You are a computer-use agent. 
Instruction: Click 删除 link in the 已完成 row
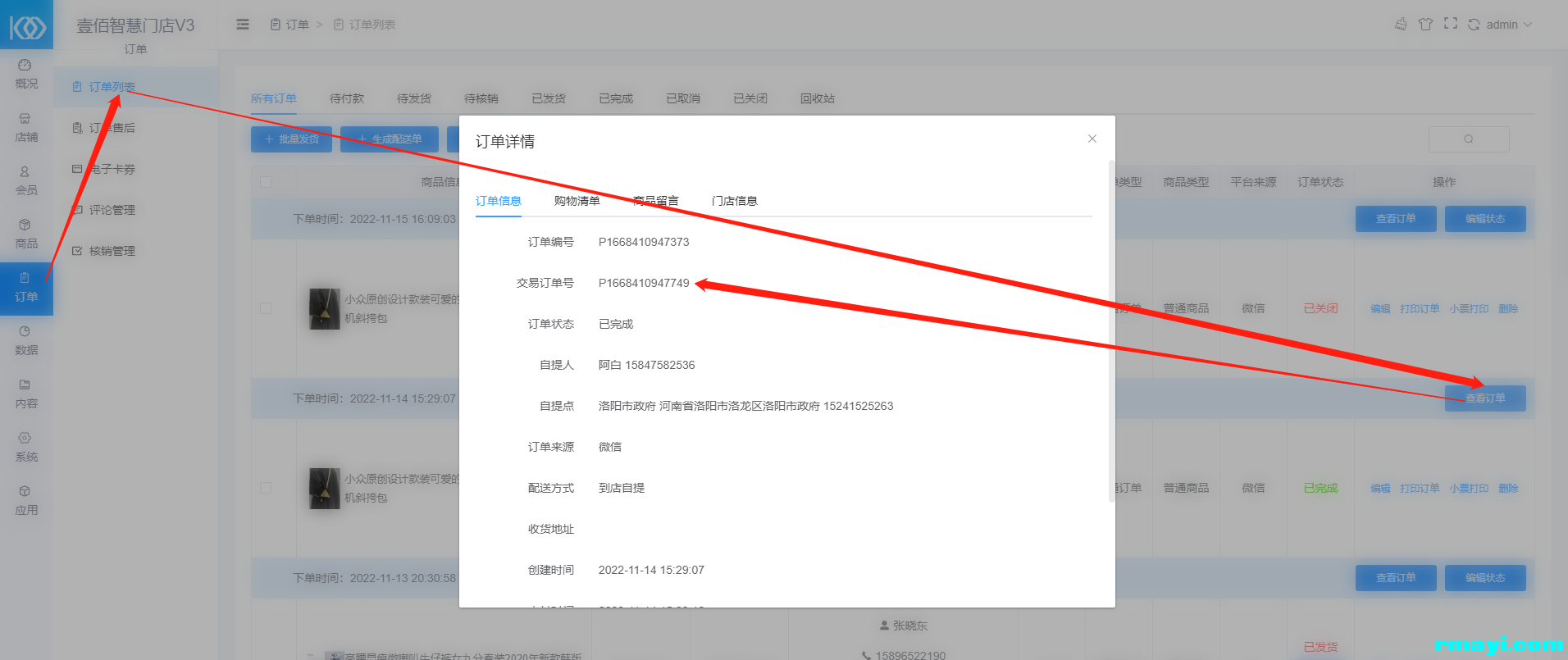(x=1508, y=489)
